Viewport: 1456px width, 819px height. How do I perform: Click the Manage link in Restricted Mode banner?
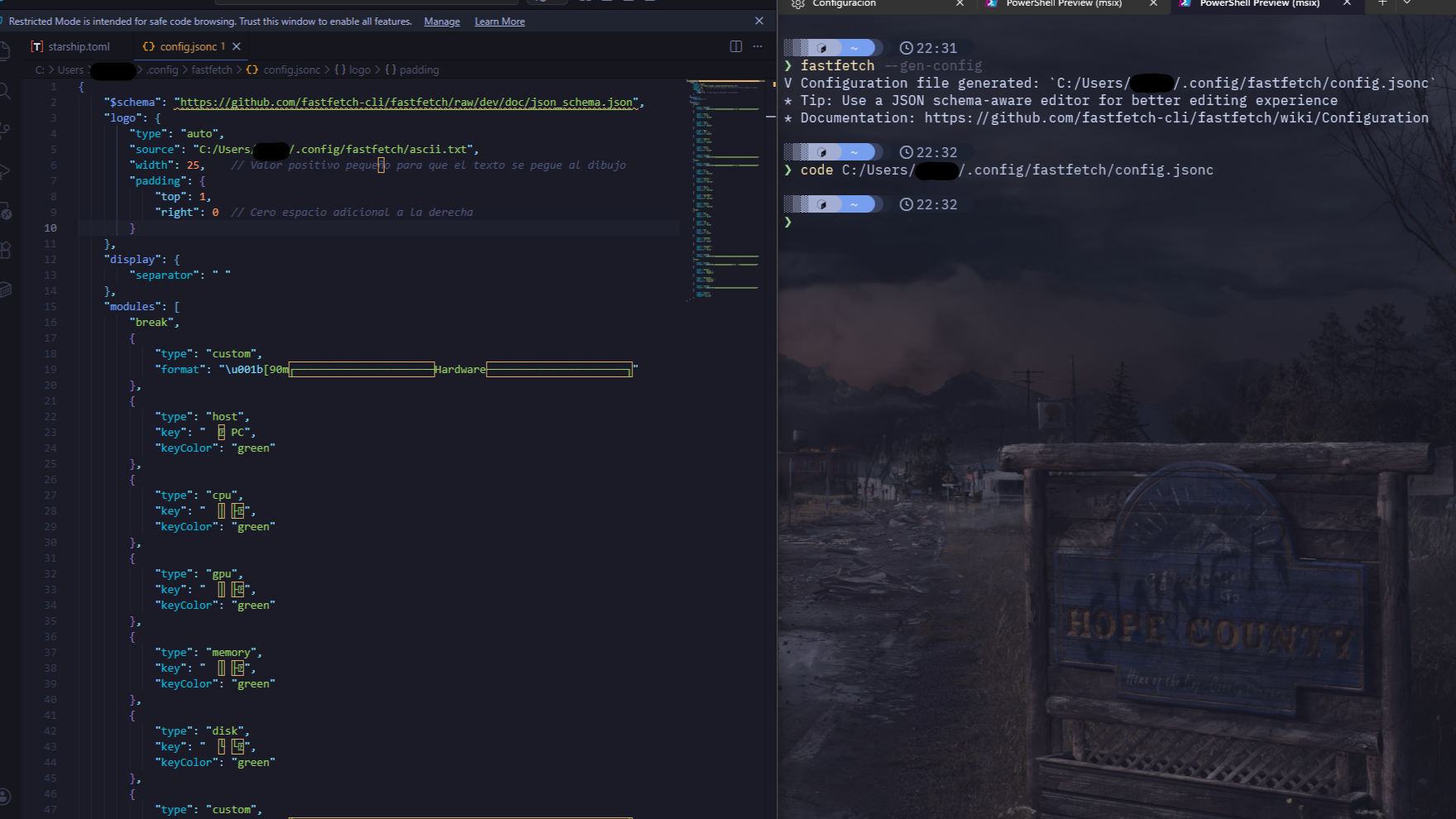[x=441, y=21]
